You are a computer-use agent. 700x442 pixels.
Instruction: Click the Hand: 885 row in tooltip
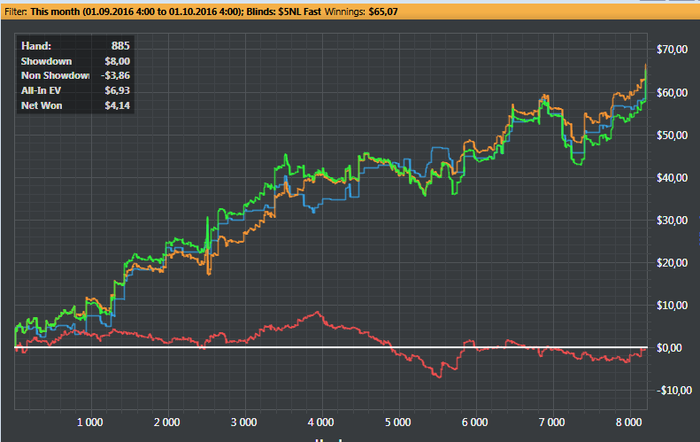pyautogui.click(x=75, y=46)
